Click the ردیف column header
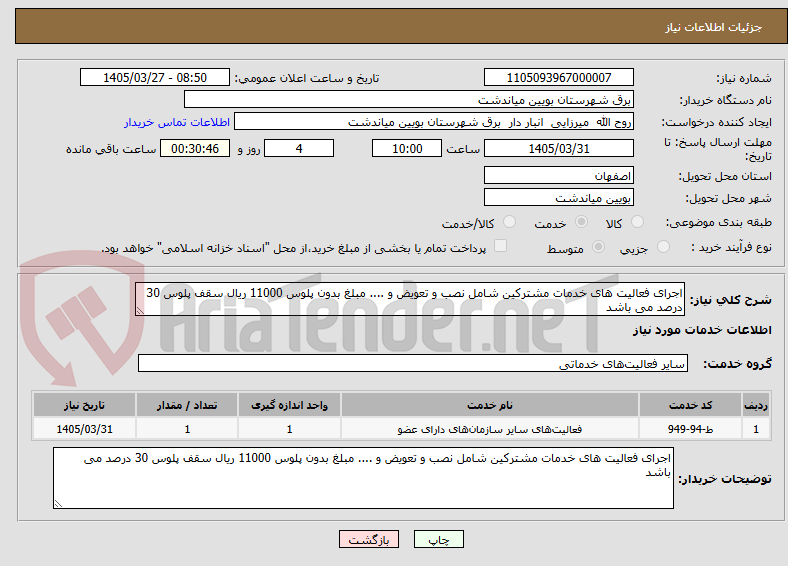Viewport: 788px width, 566px height. (x=756, y=405)
